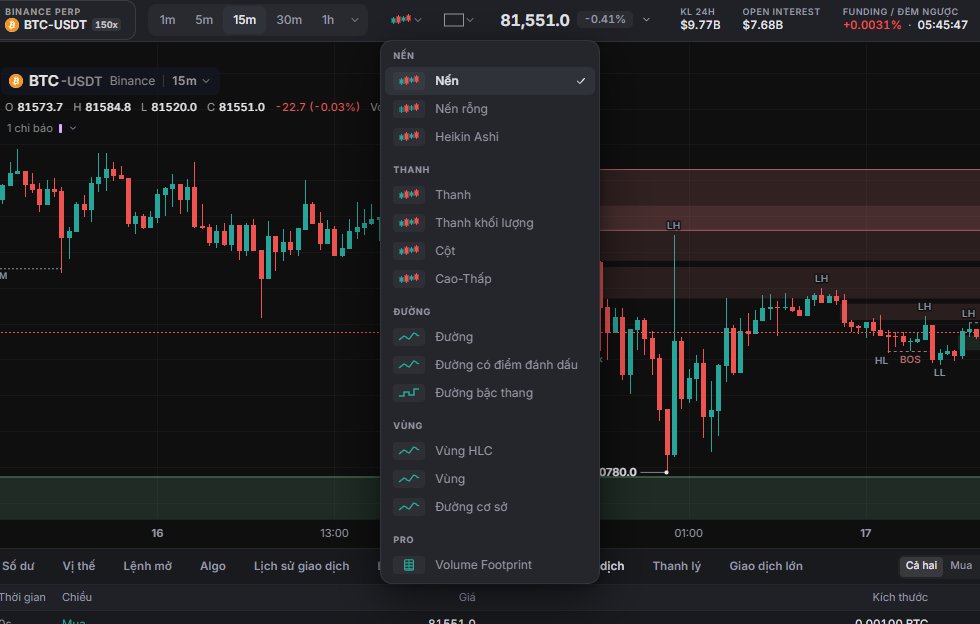The height and width of the screenshot is (624, 980).
Task: Open the 150x leverage selector
Action: pyautogui.click(x=106, y=25)
